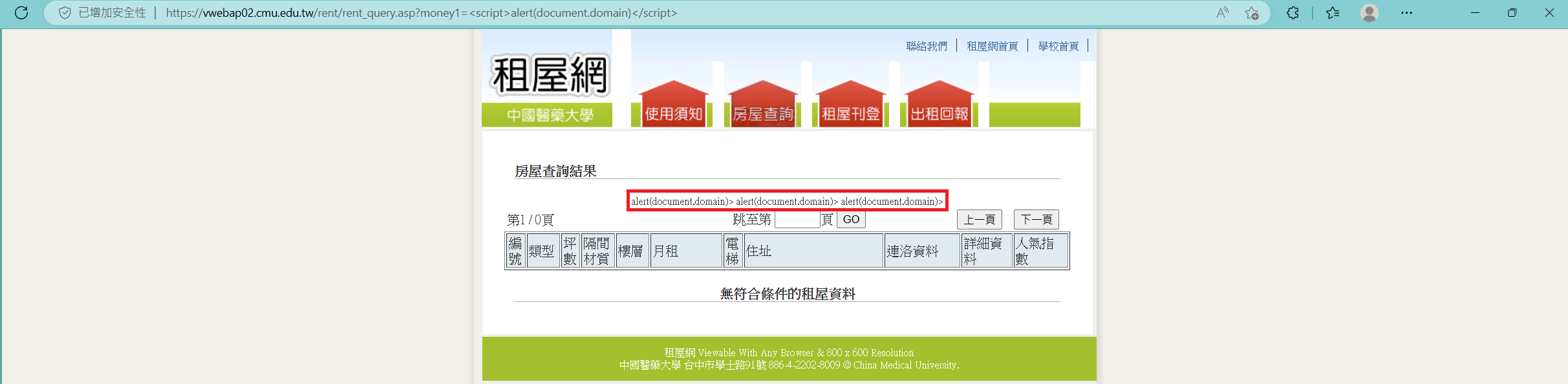Image resolution: width=1568 pixels, height=384 pixels.
Task: Add page to favorites star icon
Action: (x=1252, y=13)
